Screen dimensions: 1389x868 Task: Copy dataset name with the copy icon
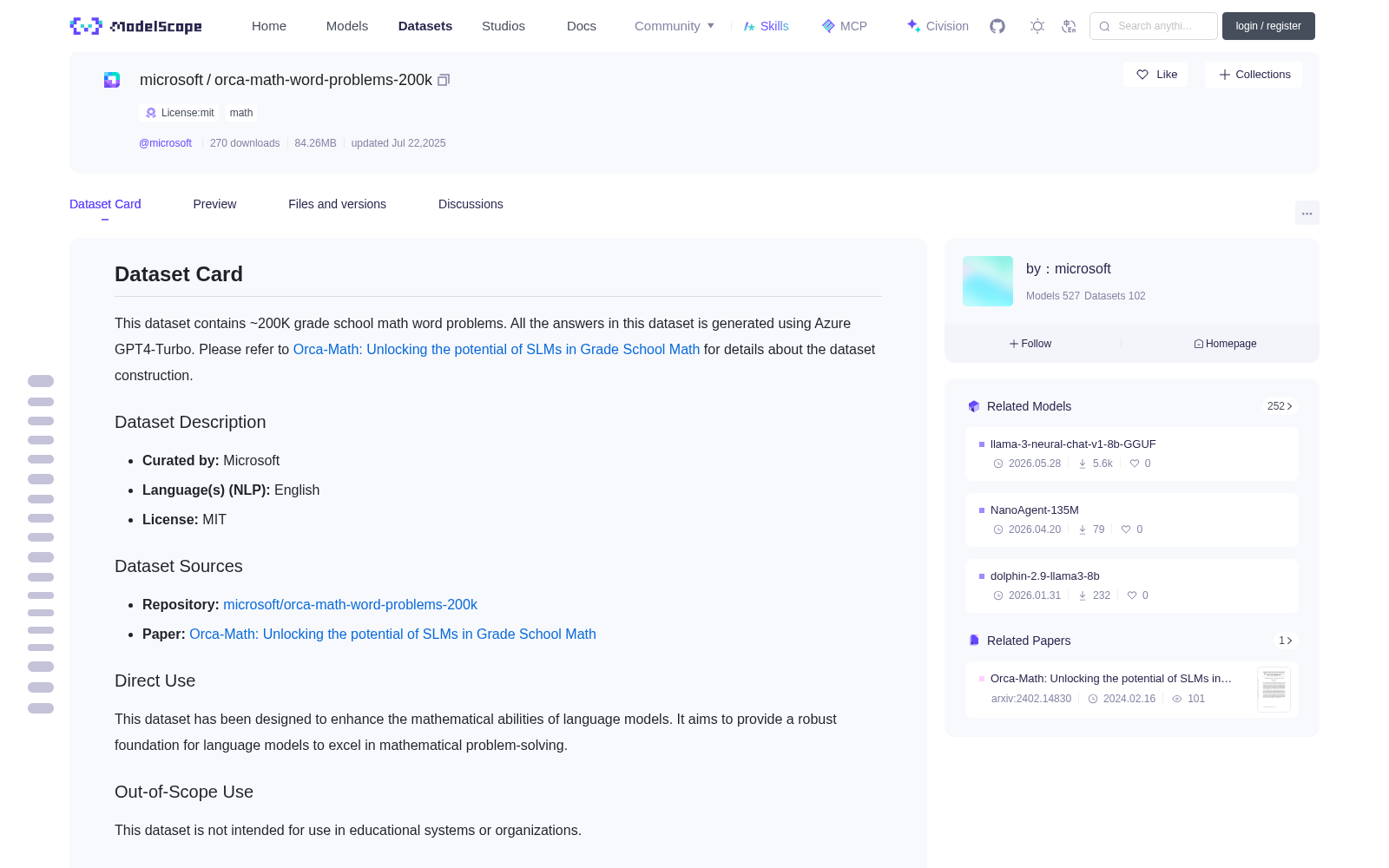coord(444,80)
